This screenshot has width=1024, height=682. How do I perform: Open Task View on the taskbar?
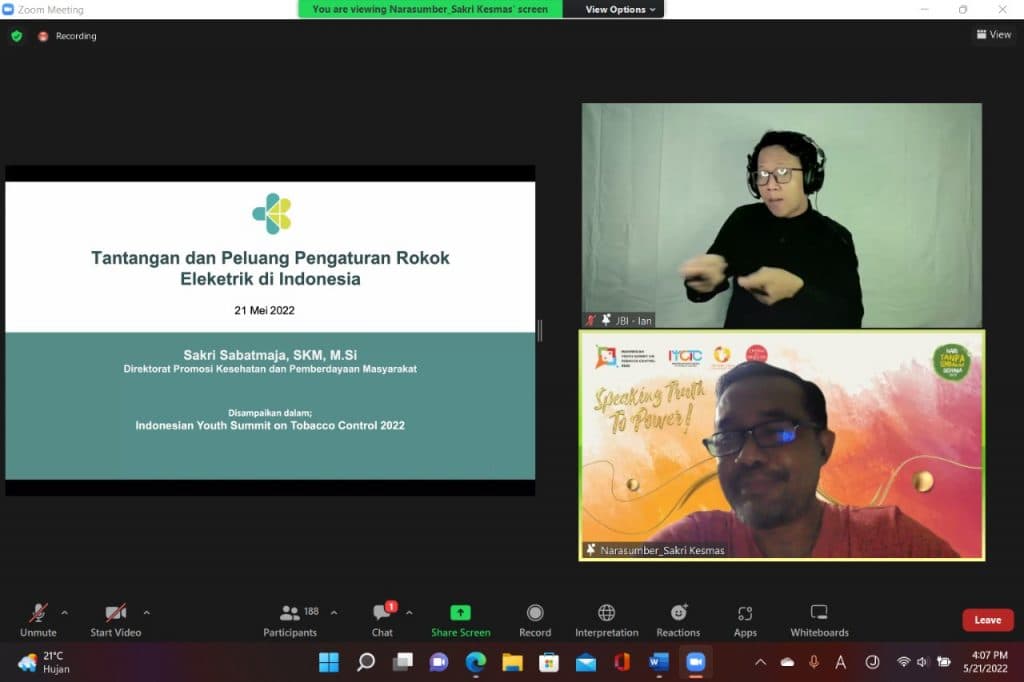(402, 662)
